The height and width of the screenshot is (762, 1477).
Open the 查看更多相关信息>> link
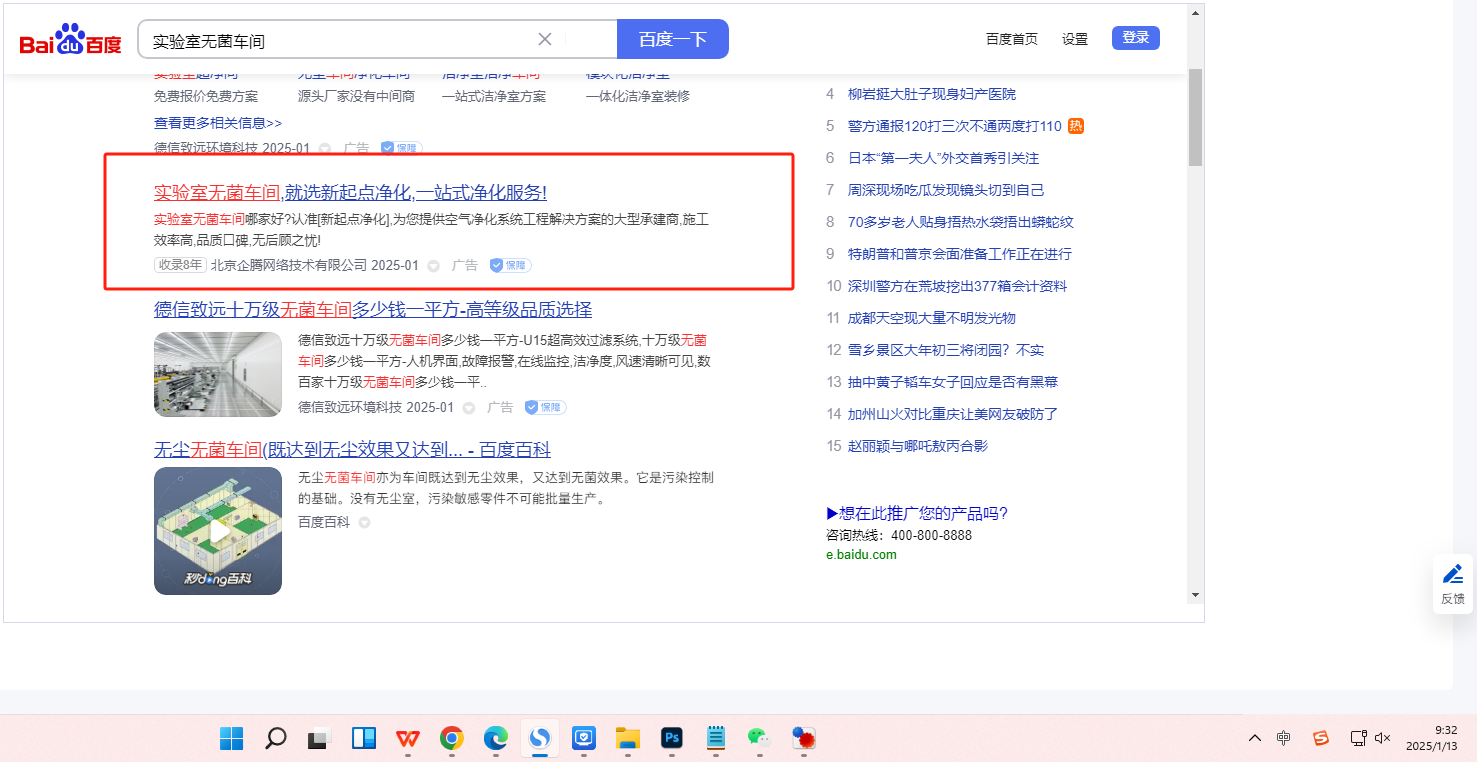pos(218,123)
